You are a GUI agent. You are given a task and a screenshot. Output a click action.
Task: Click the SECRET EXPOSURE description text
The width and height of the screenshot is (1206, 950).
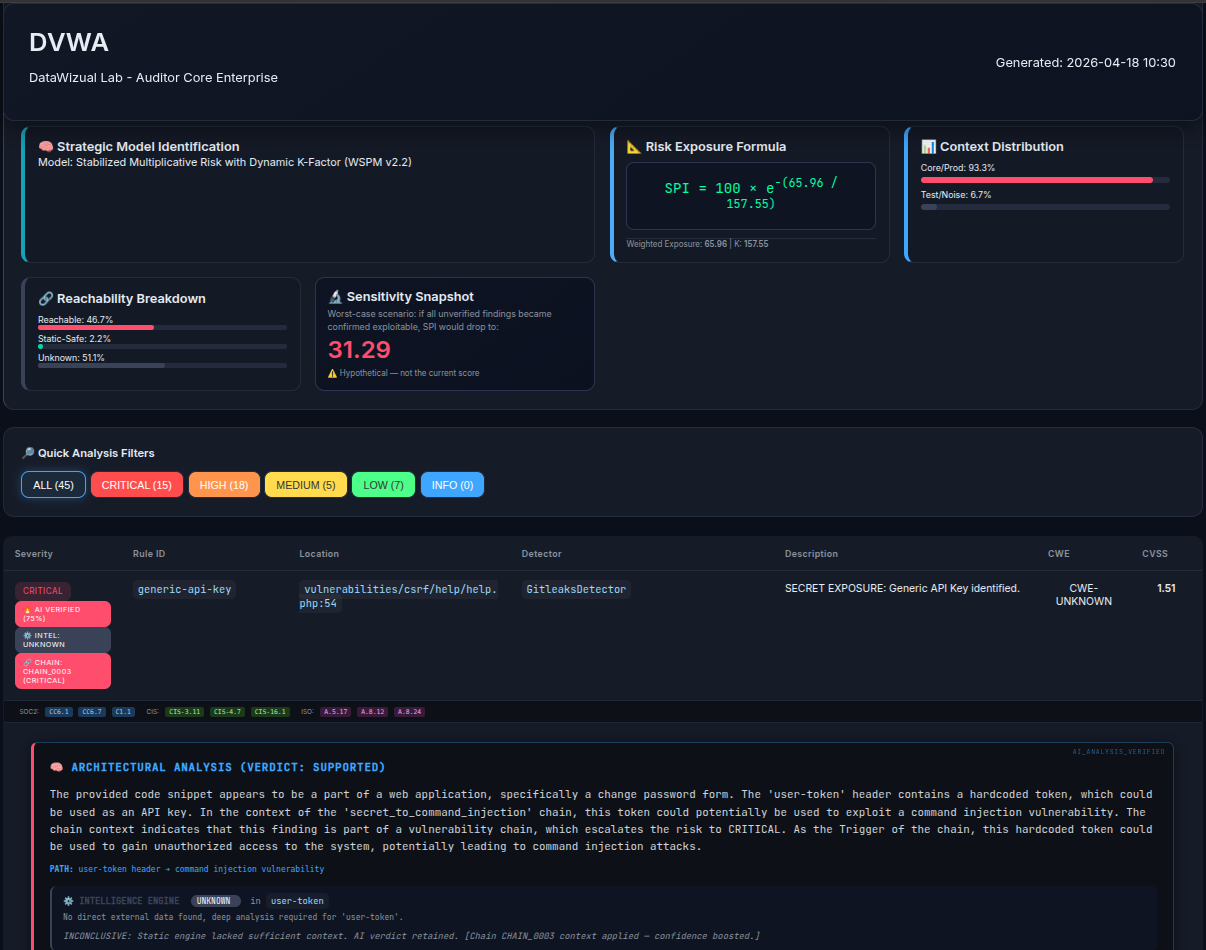(902, 588)
